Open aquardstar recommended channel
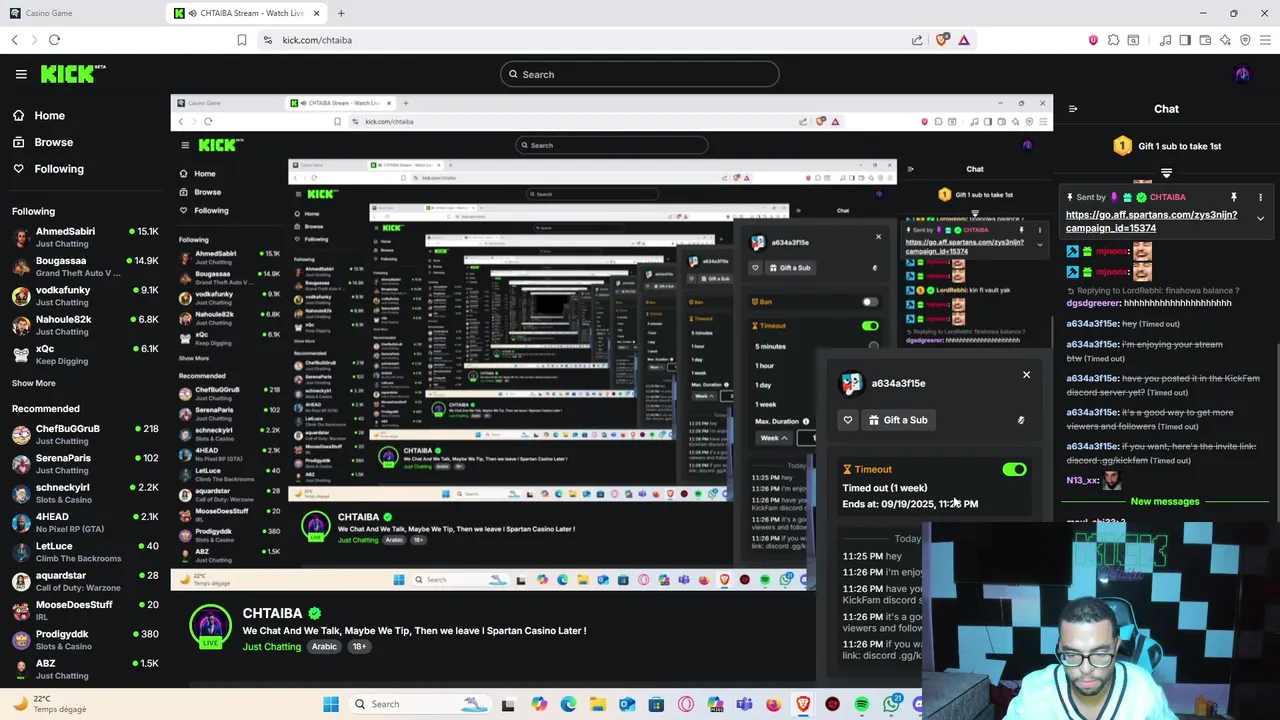1280x720 pixels. [85, 581]
